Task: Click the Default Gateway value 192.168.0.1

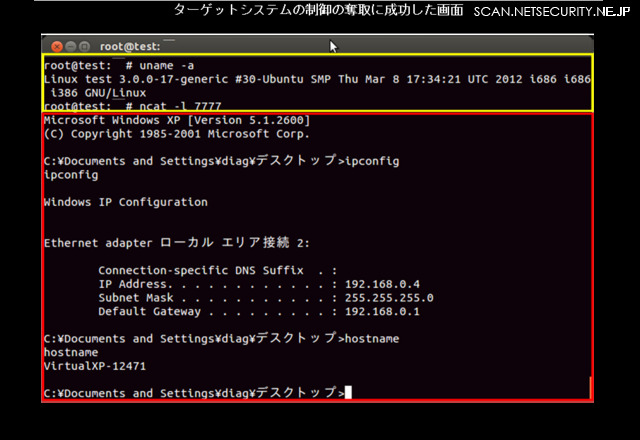Action: tap(382, 311)
